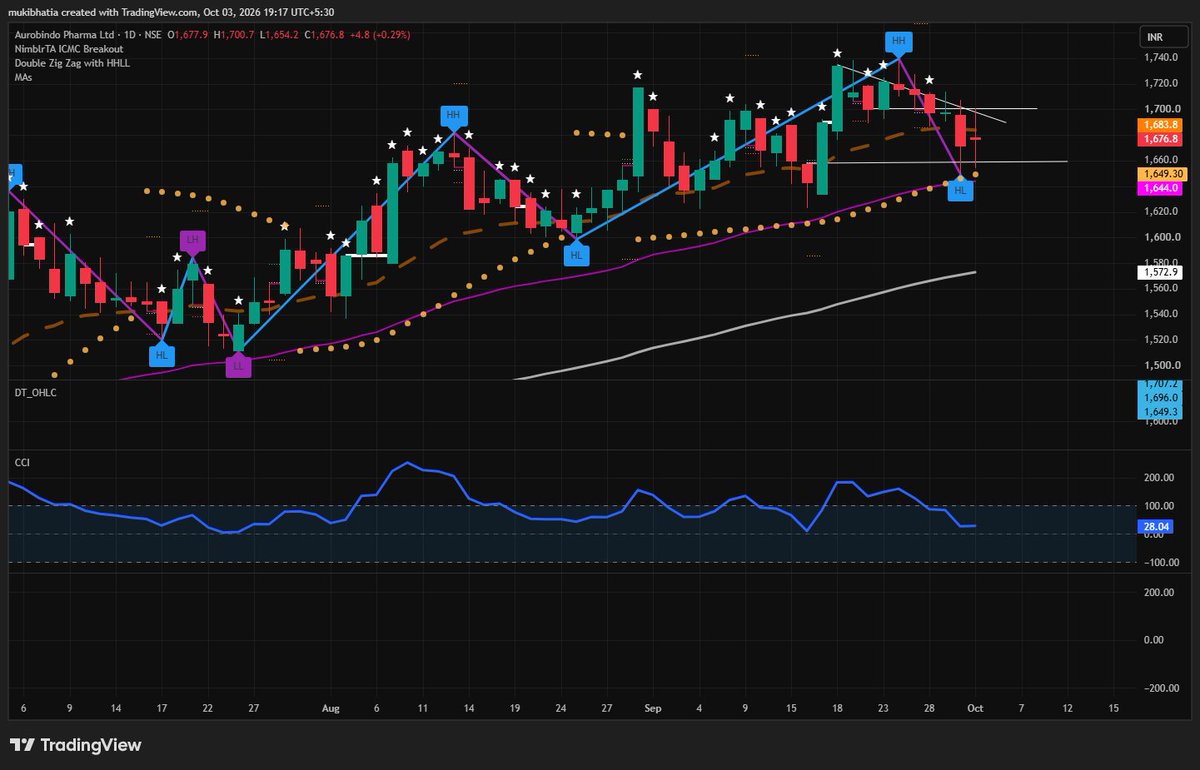Click the 1,696.0 DT_OHLC value label
This screenshot has height=770, width=1200.
point(1159,397)
